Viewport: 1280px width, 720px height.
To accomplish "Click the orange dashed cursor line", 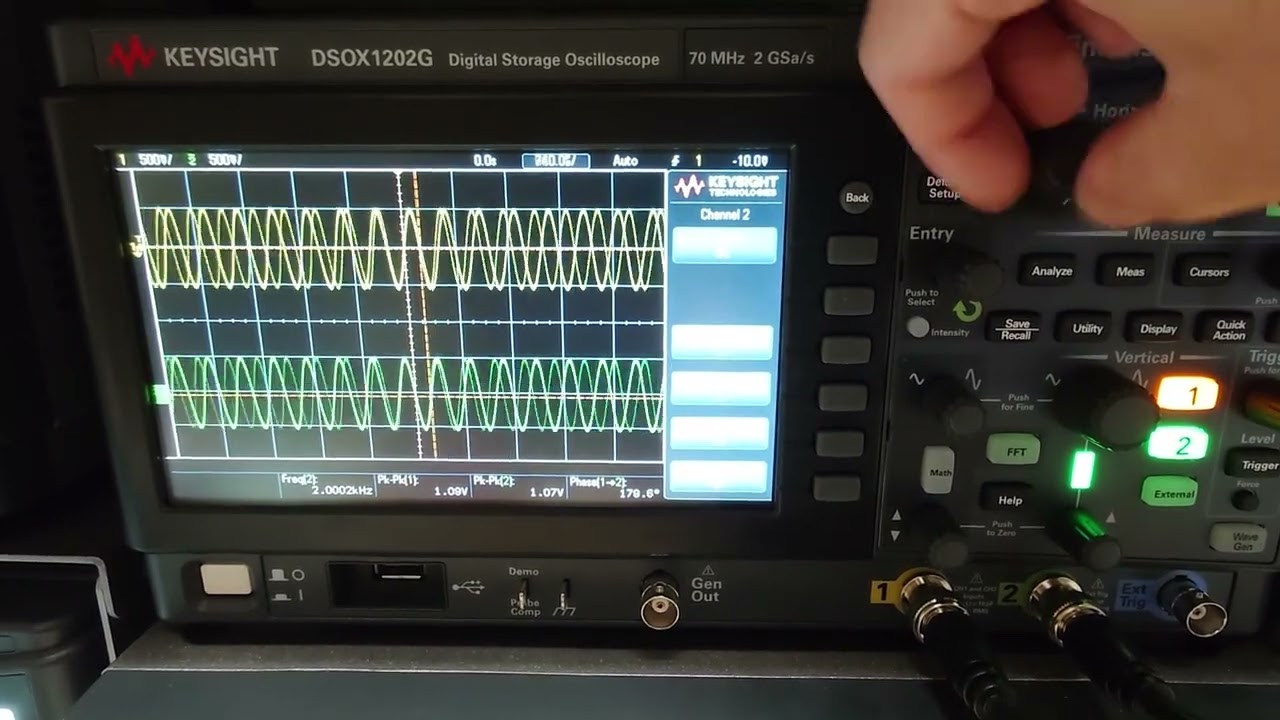I will (423, 315).
